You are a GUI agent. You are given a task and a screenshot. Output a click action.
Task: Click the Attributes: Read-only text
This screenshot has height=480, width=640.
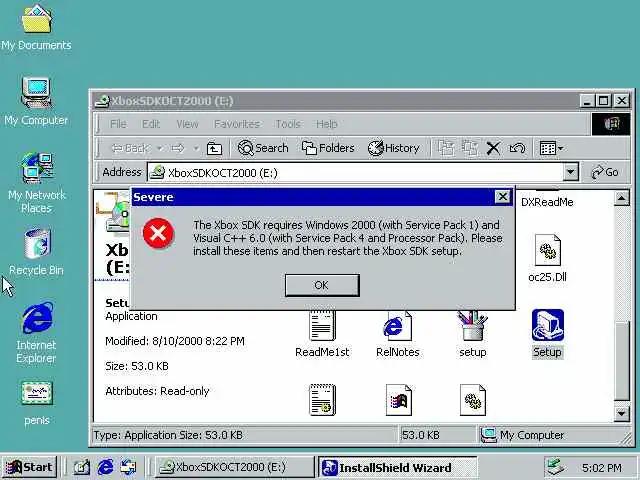(157, 391)
